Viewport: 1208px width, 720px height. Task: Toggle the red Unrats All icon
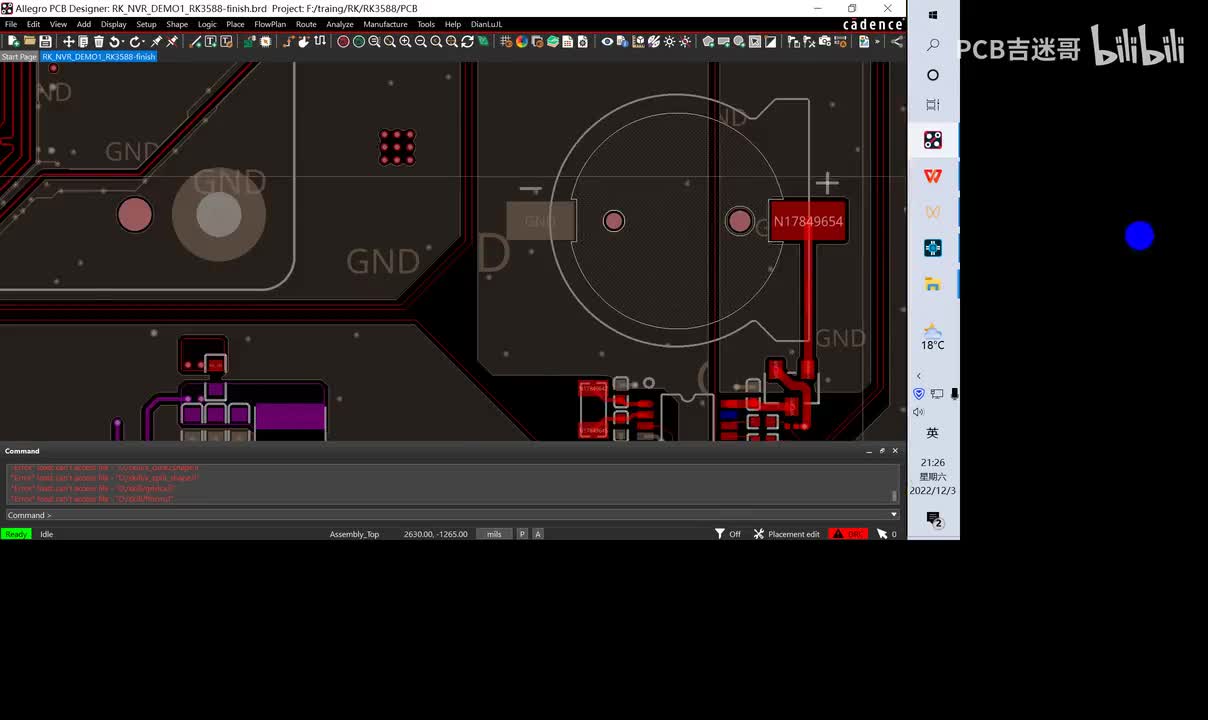coord(344,41)
